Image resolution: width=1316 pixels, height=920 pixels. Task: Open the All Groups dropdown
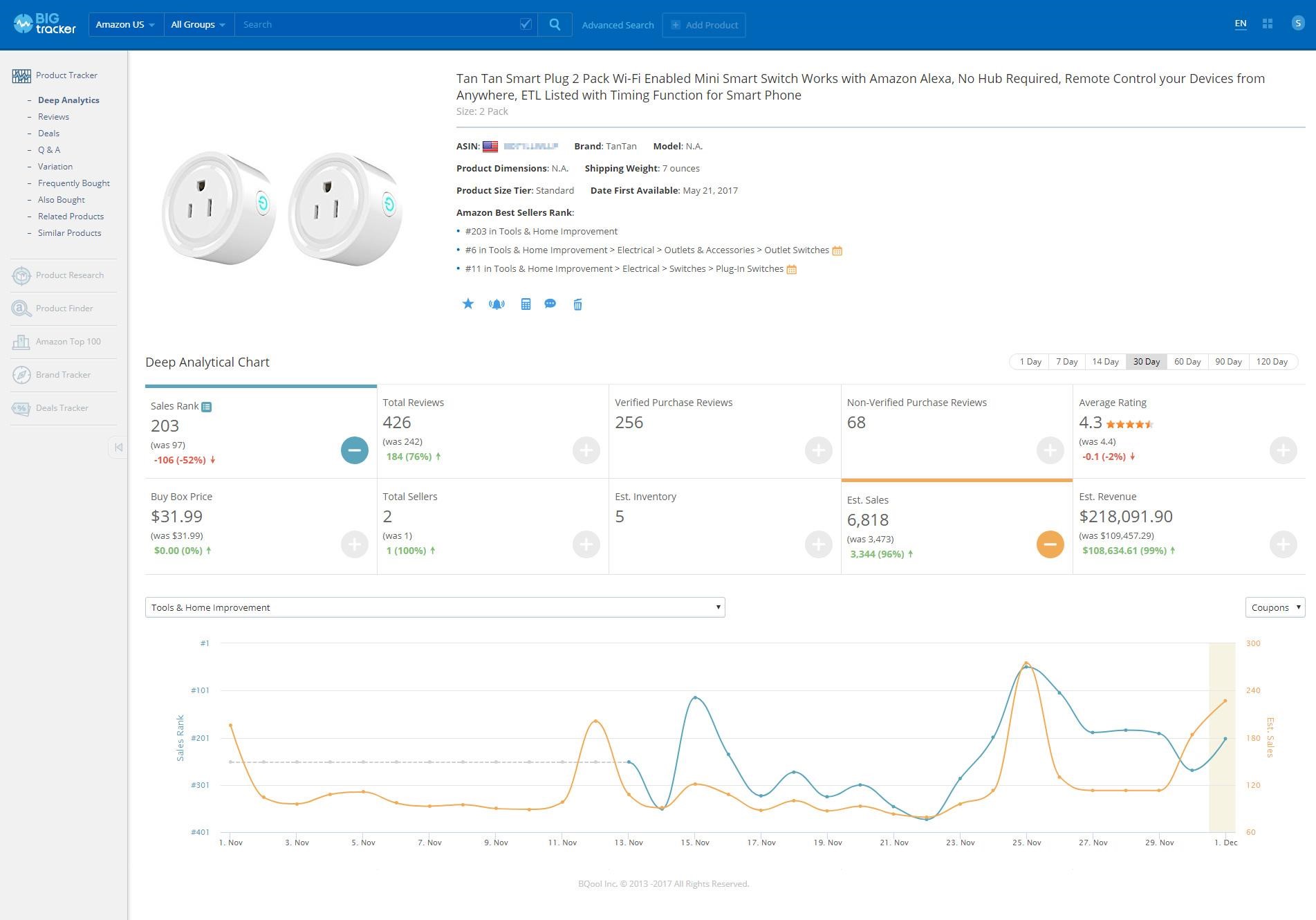click(x=198, y=24)
